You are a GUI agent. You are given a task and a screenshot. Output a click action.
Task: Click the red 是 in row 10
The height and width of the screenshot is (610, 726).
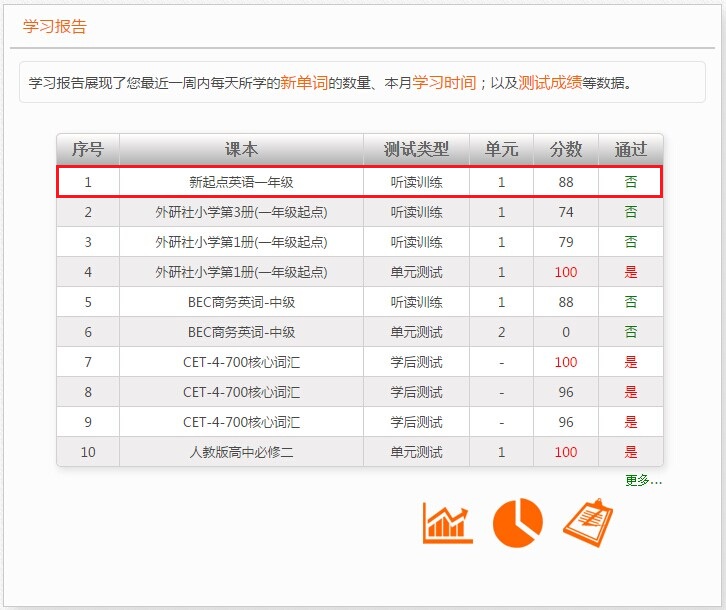click(631, 452)
